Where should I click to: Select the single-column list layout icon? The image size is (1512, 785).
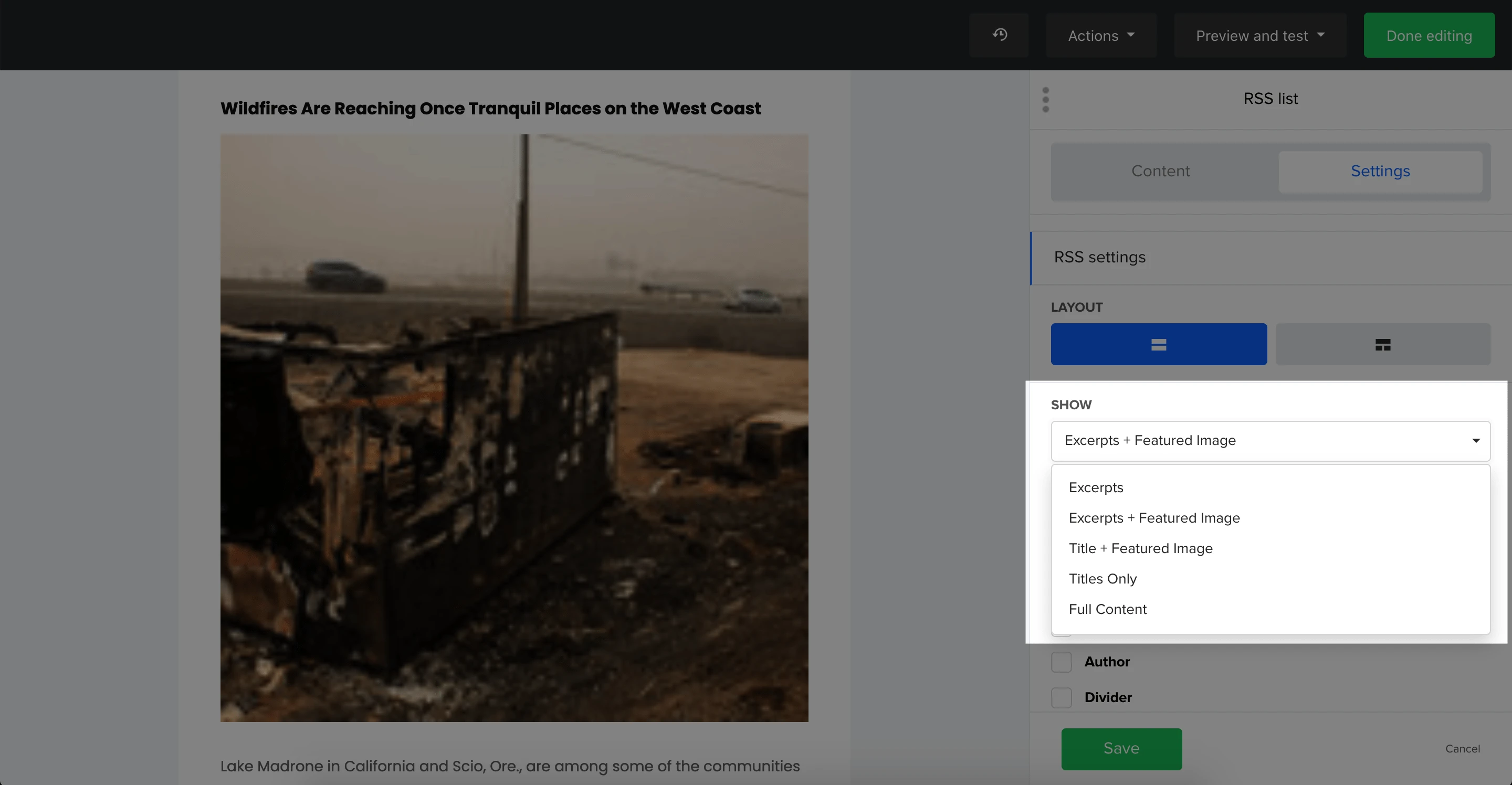pos(1158,344)
